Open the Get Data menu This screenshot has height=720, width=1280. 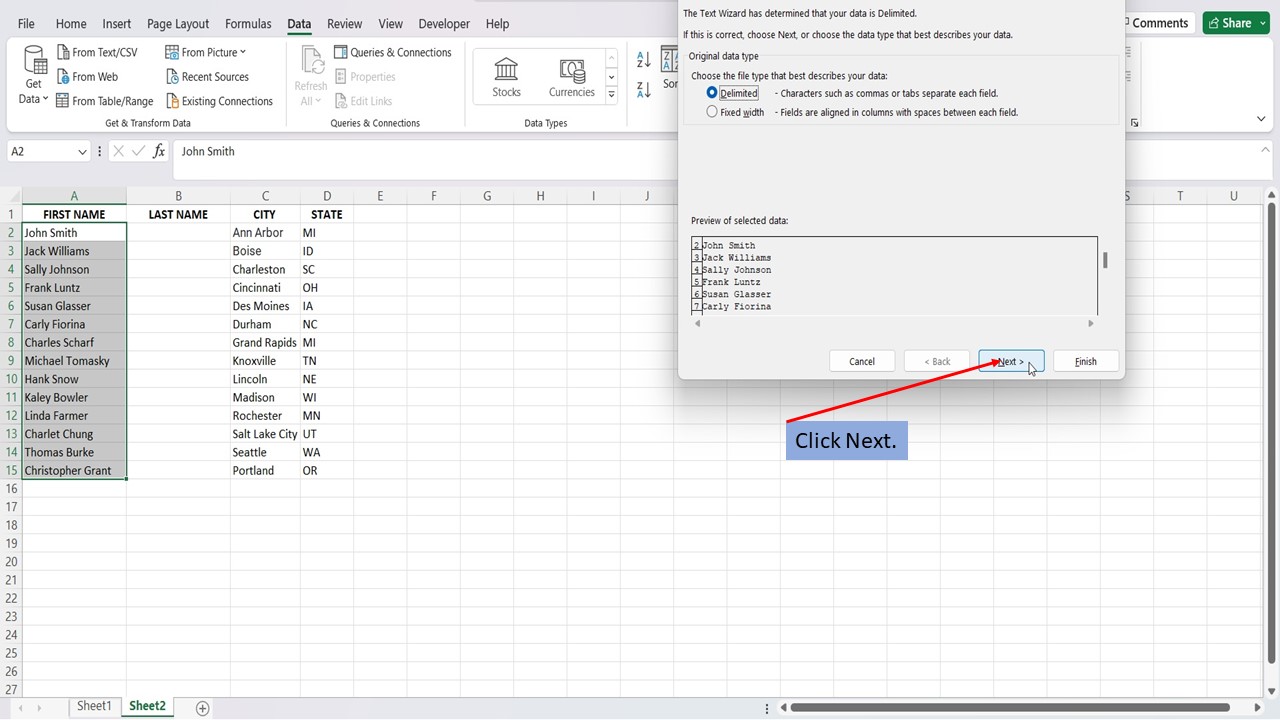click(35, 76)
